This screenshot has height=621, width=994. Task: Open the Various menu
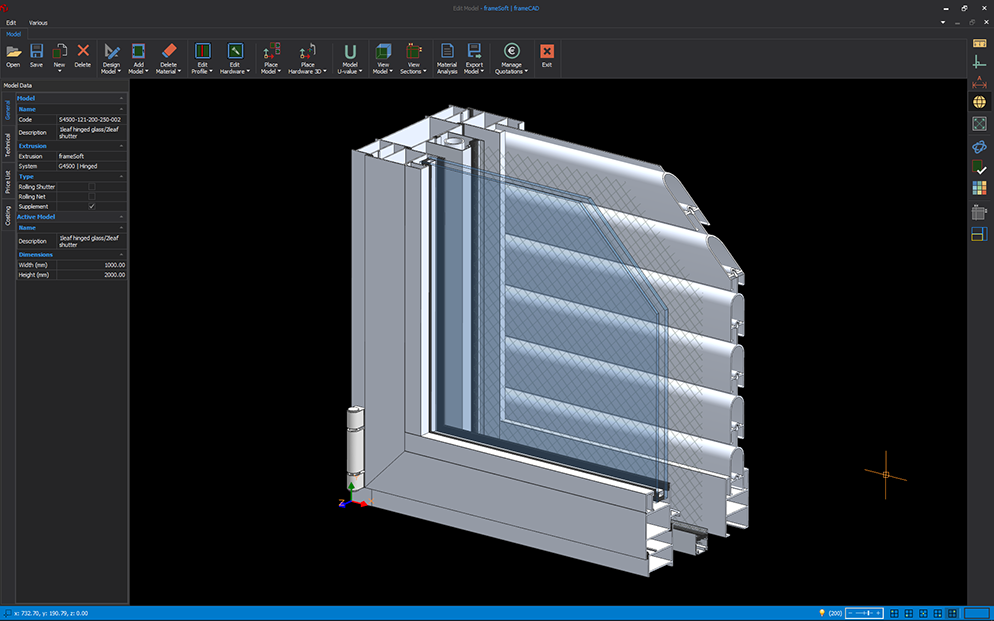point(38,22)
